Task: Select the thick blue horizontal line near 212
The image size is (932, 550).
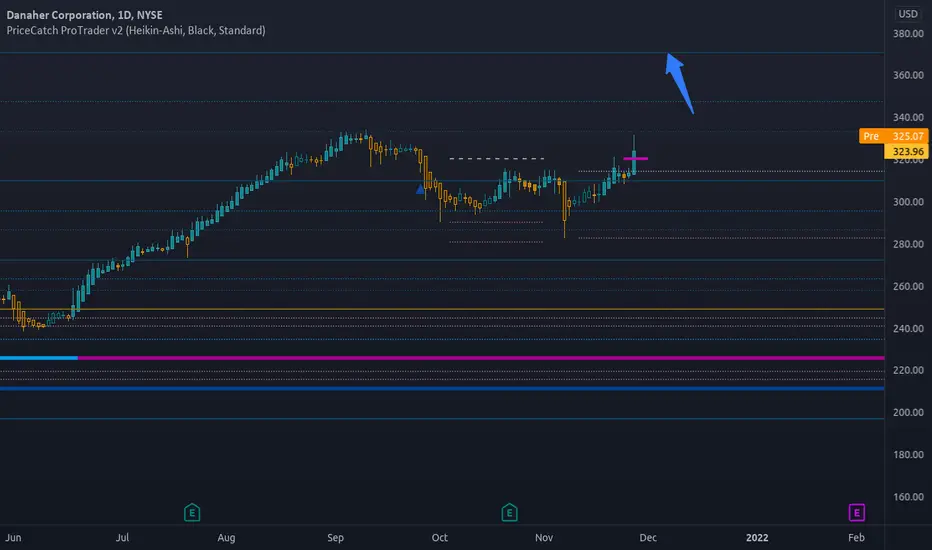Action: [x=442, y=388]
